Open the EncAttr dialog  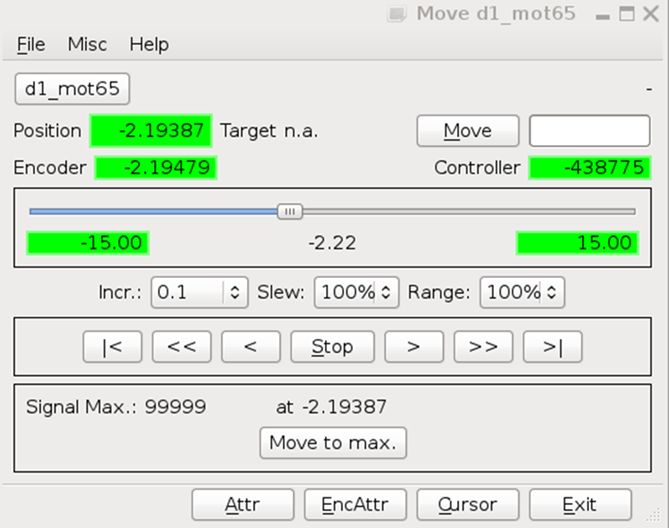tap(355, 505)
